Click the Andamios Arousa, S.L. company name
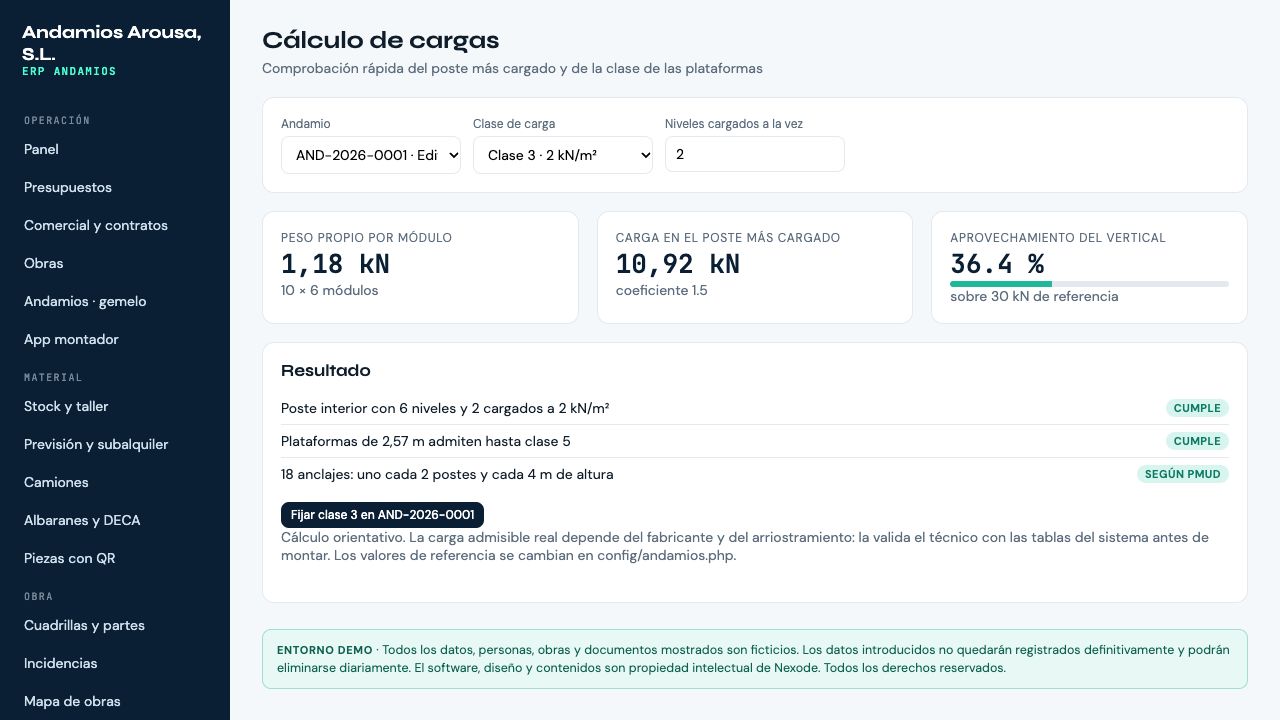The image size is (1280, 720). click(112, 42)
